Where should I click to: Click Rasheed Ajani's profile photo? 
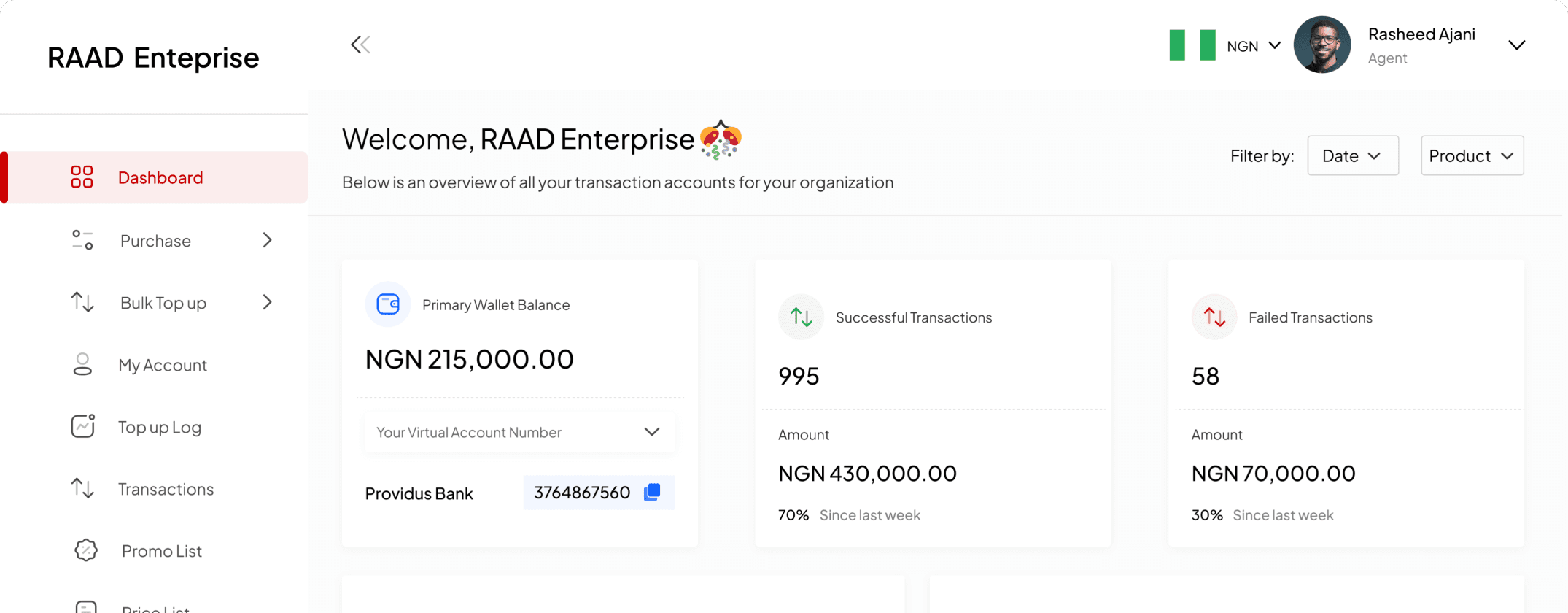click(x=1322, y=45)
